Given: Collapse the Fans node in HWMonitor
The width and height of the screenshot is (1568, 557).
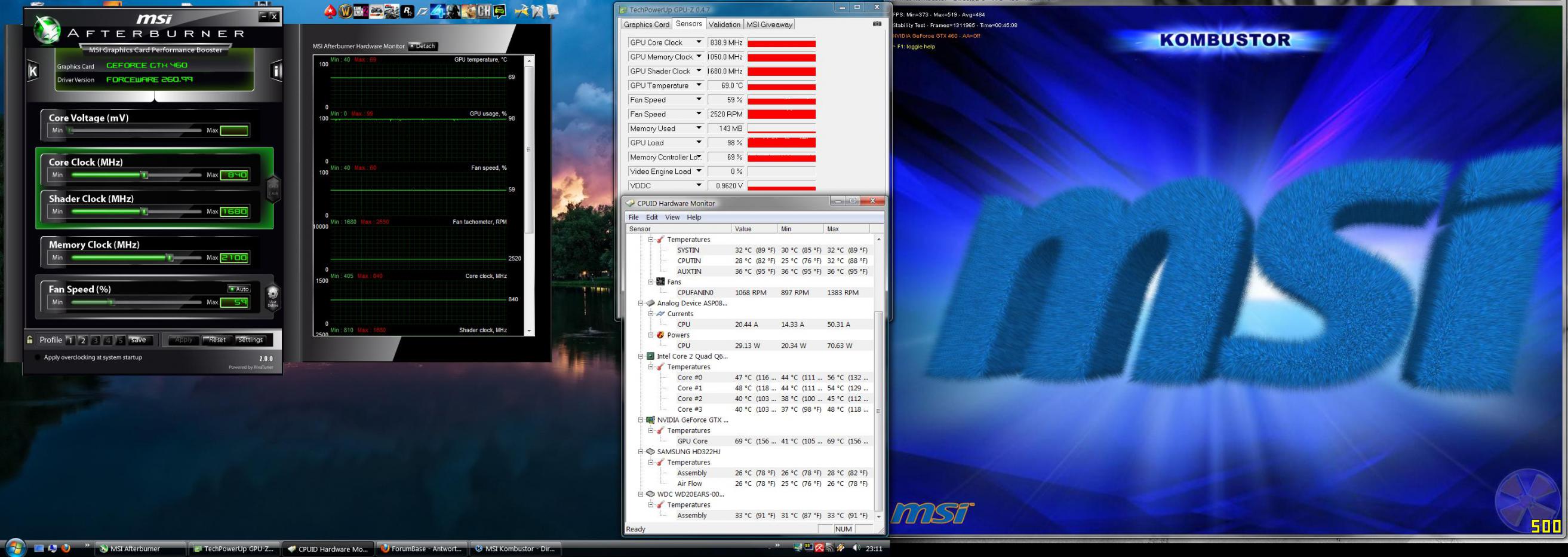Looking at the screenshot, I should coord(651,281).
